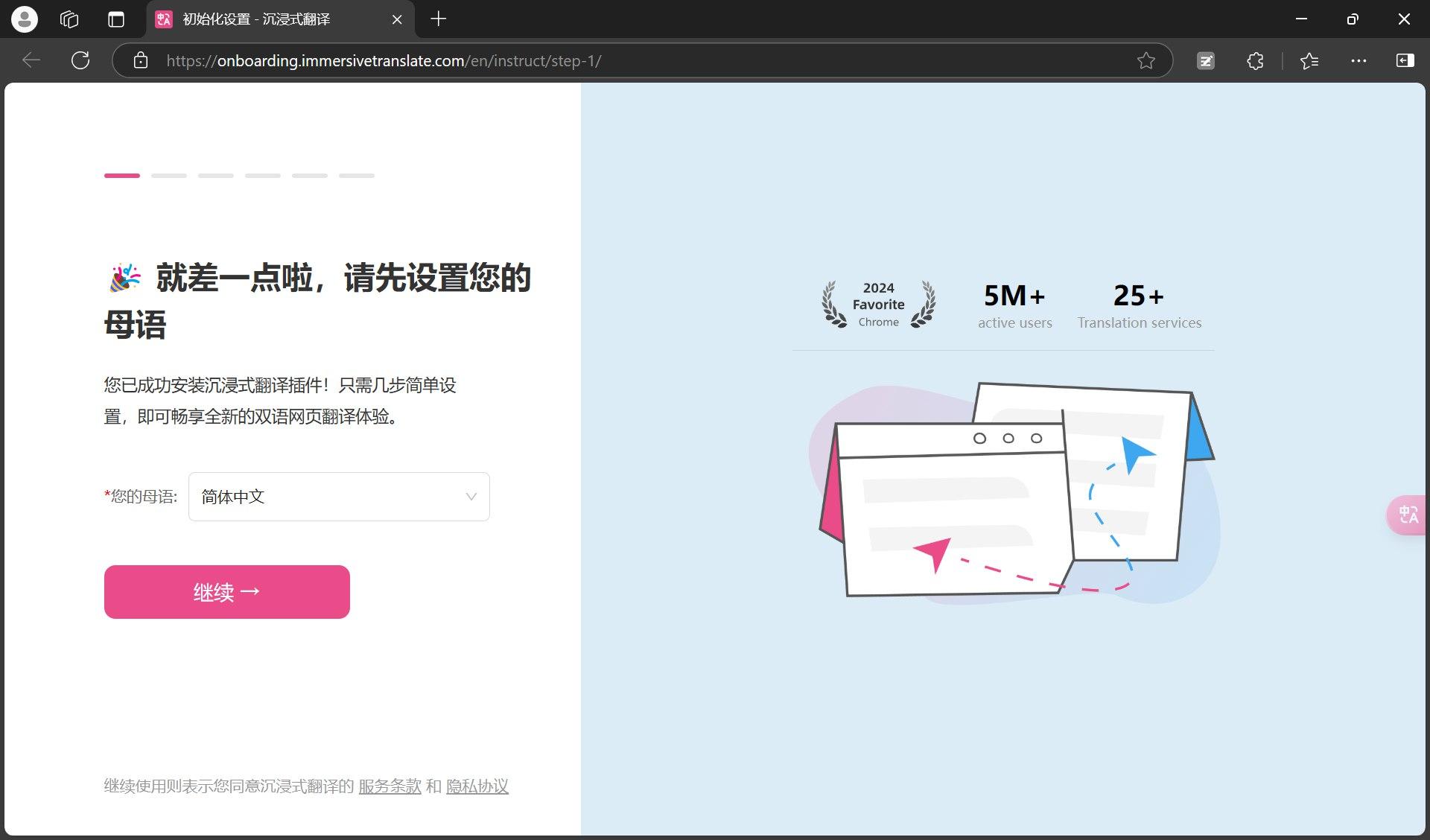Open the tab actions menu icon
The width and height of the screenshot is (1430, 840).
[116, 19]
